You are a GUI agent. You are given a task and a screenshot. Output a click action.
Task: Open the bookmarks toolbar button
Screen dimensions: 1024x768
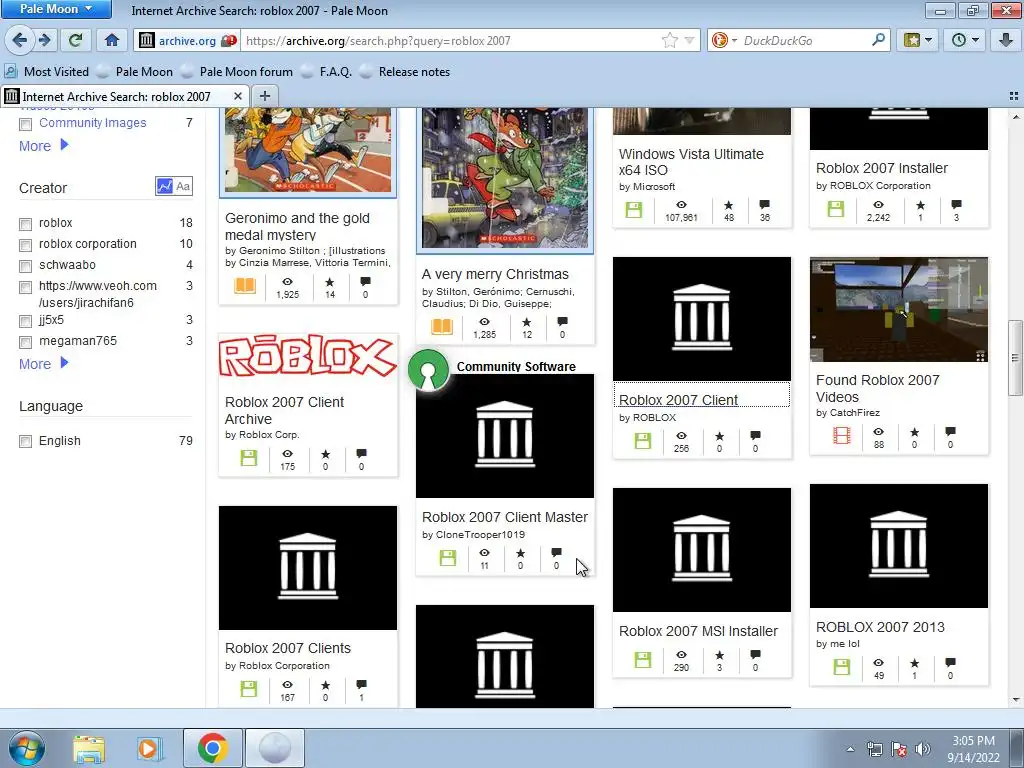917,40
